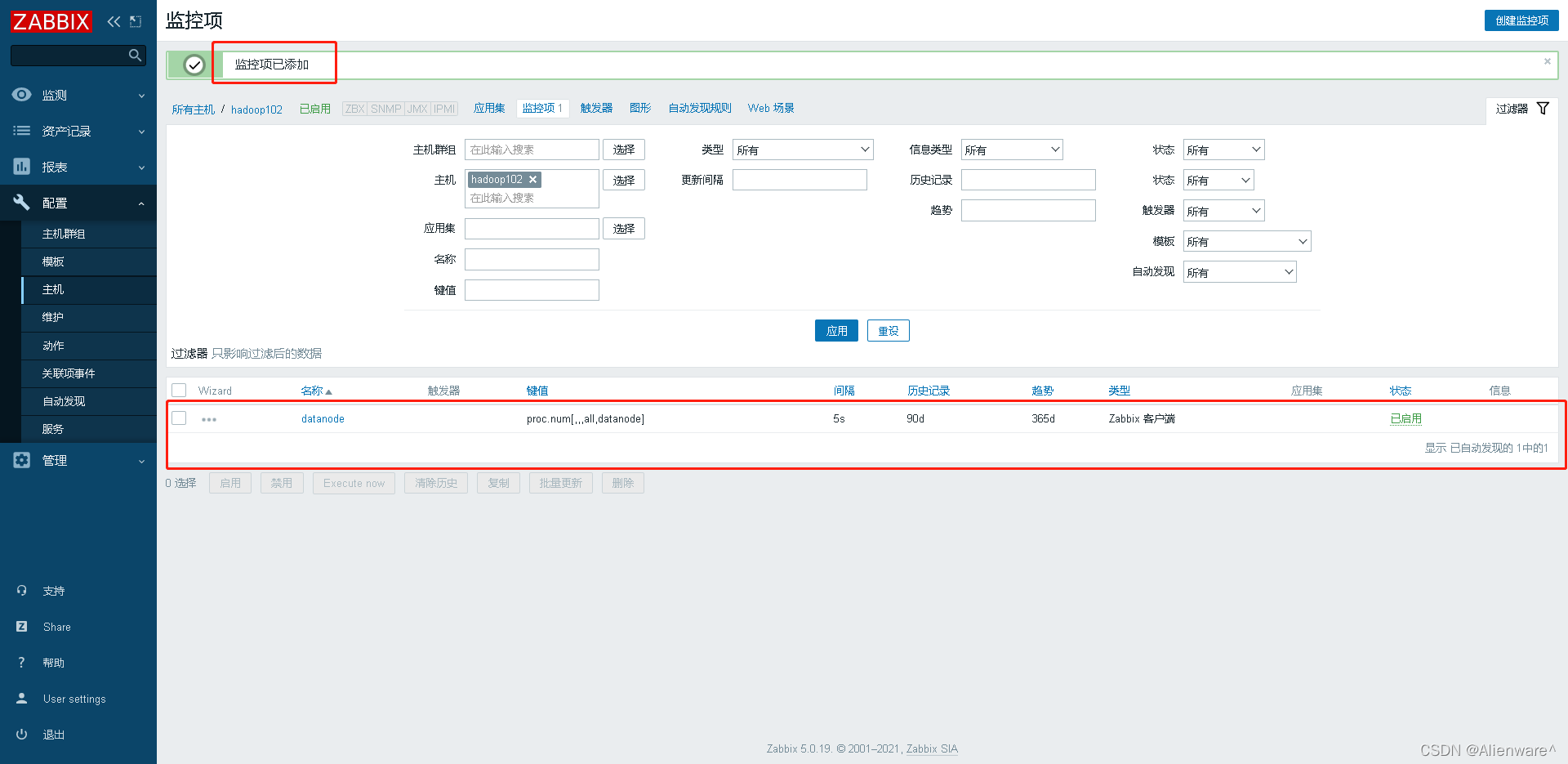1568x764 pixels.
Task: Click the chart icon next to 报表
Action: pyautogui.click(x=21, y=167)
